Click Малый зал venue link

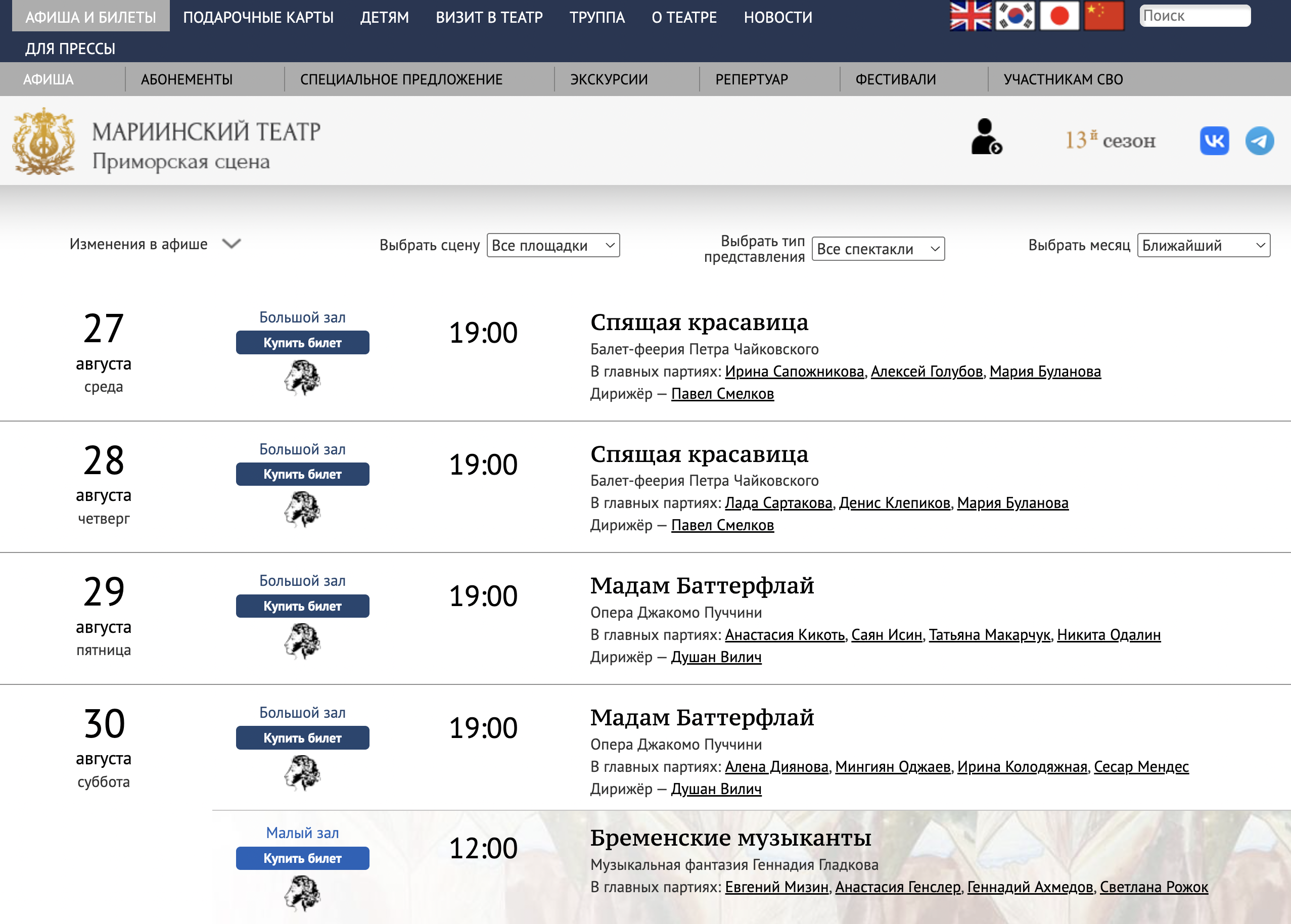click(x=302, y=833)
